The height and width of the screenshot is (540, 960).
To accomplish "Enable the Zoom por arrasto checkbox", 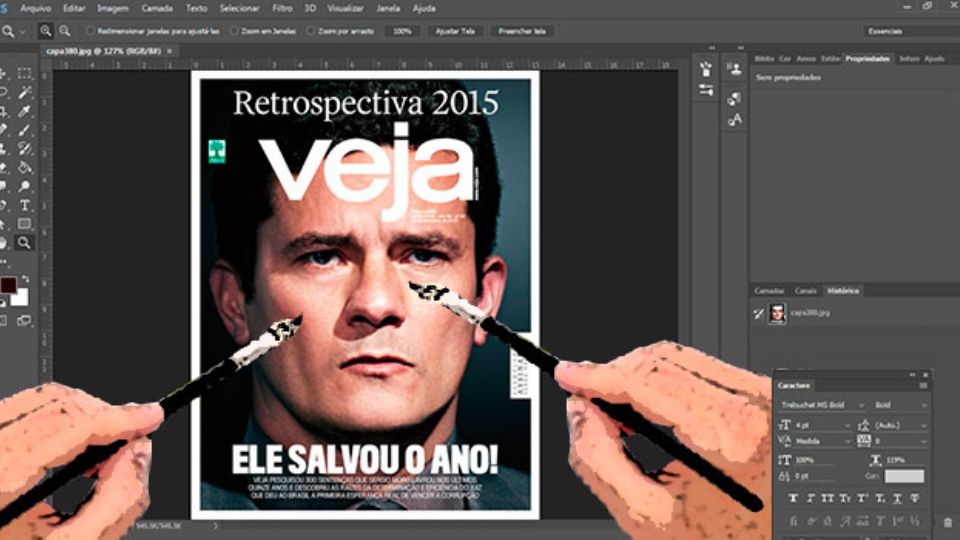I will (310, 31).
